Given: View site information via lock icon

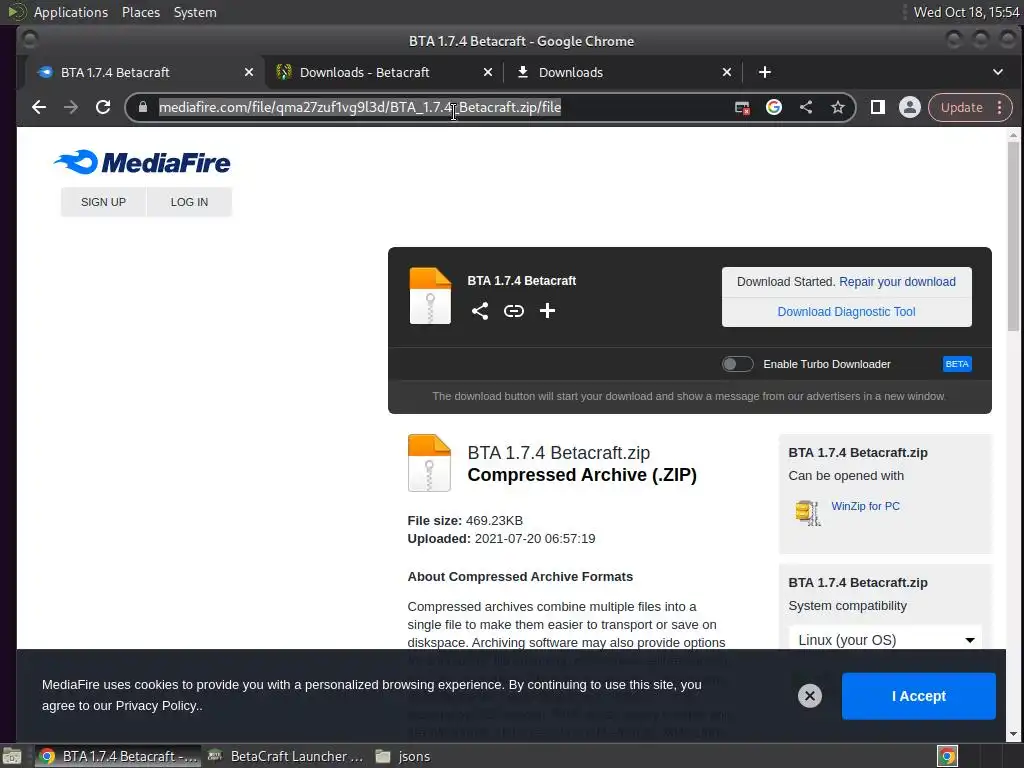Looking at the screenshot, I should (142, 107).
